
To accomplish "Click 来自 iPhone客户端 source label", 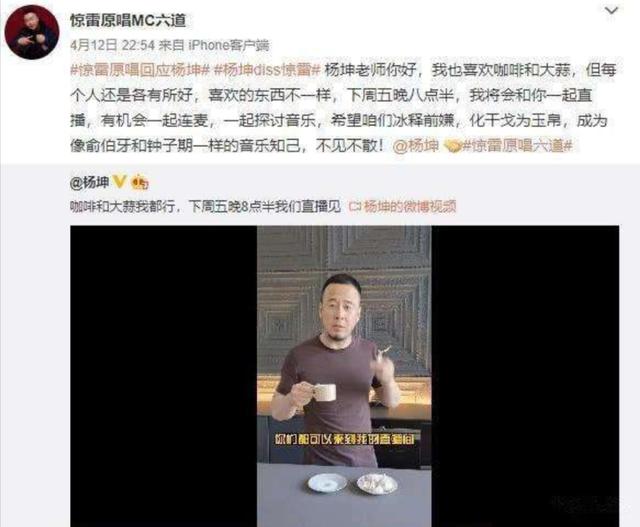I will 214,45.
